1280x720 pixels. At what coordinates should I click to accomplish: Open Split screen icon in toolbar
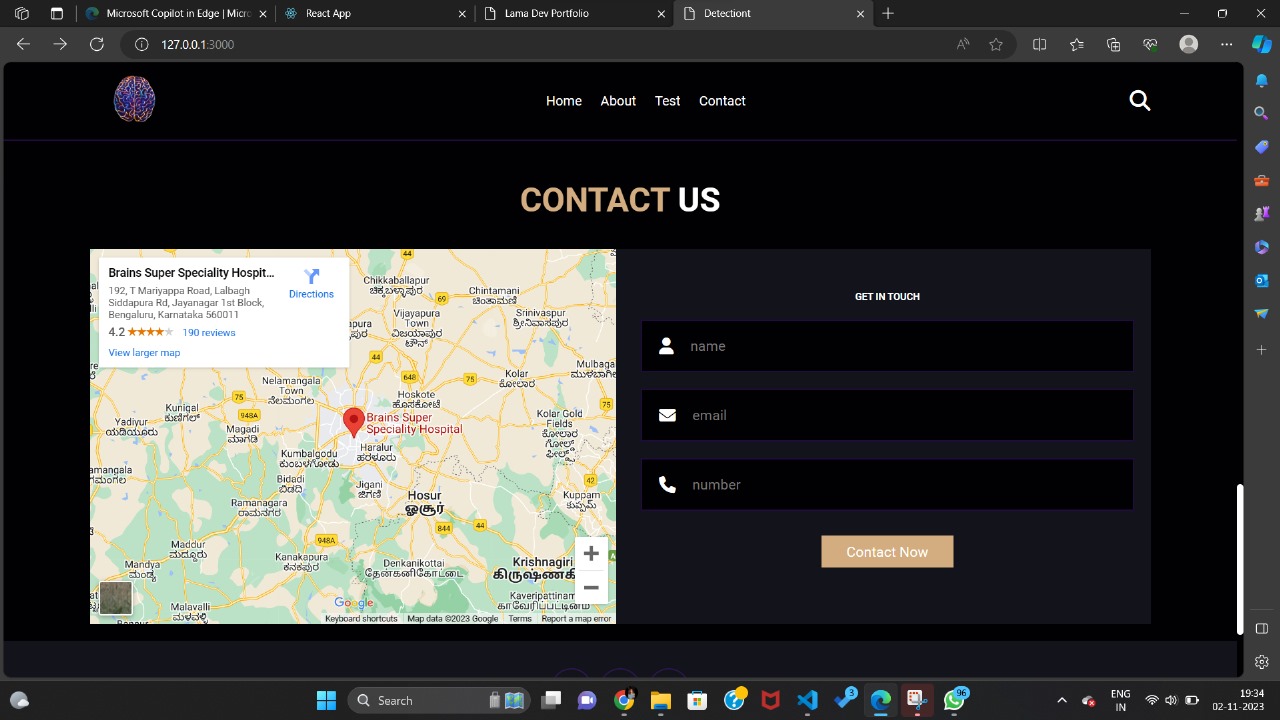[x=1039, y=44]
